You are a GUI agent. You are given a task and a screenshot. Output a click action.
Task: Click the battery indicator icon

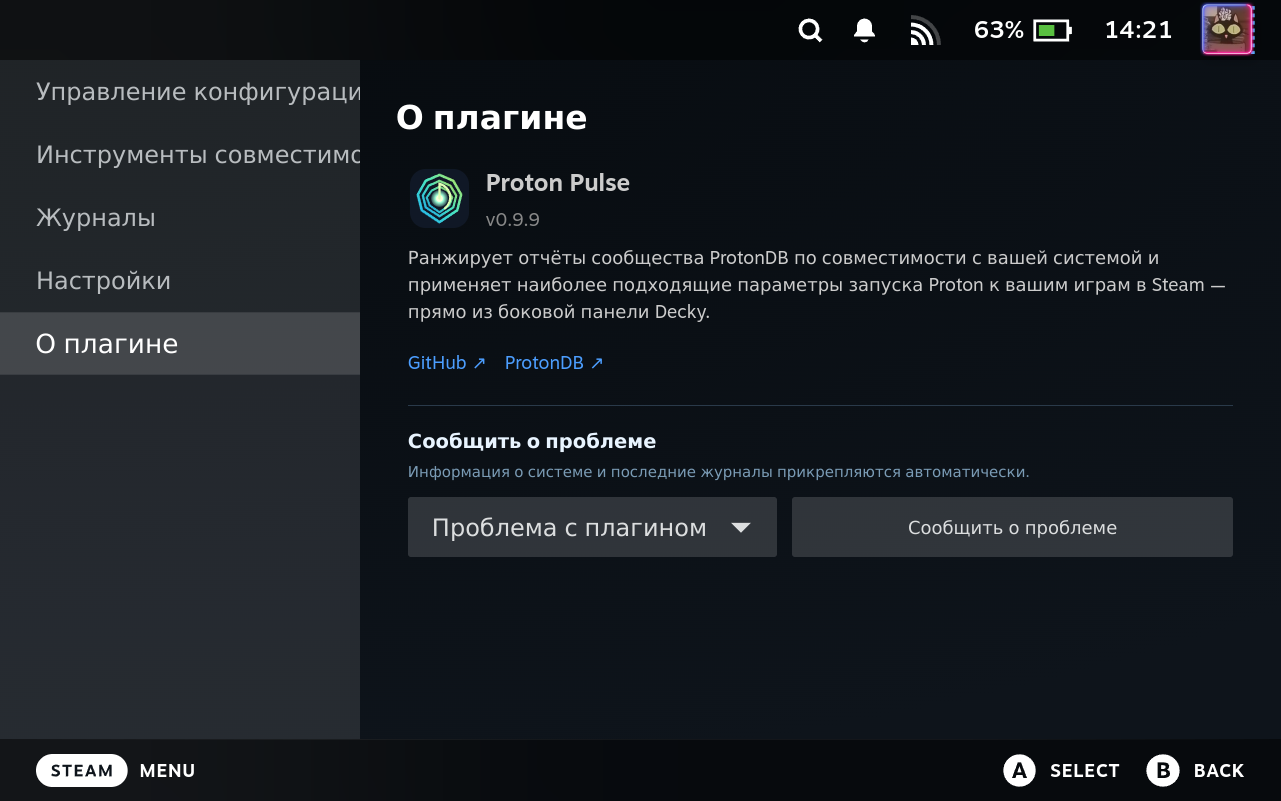tap(1052, 31)
